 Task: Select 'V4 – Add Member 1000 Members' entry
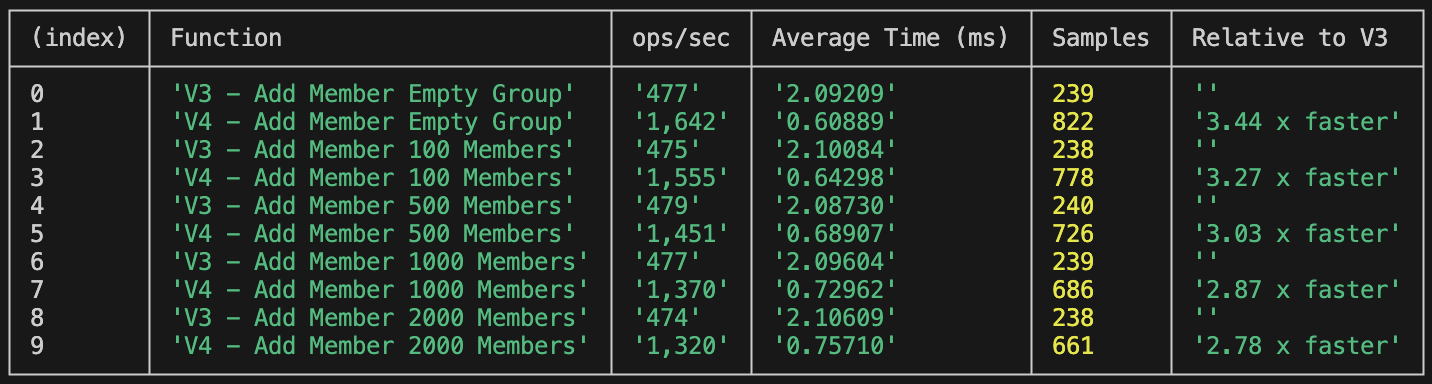point(380,290)
